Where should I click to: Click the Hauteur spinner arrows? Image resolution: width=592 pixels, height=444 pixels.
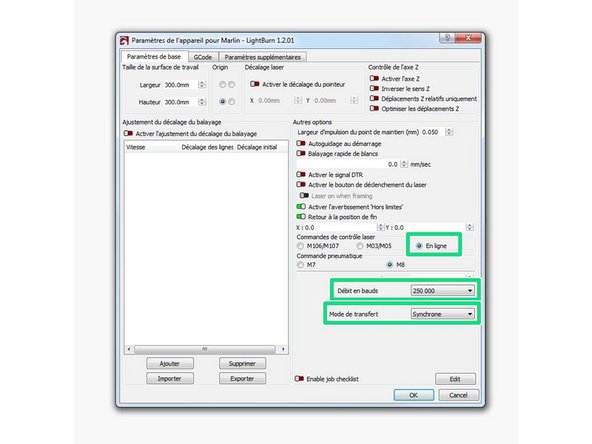click(x=202, y=102)
